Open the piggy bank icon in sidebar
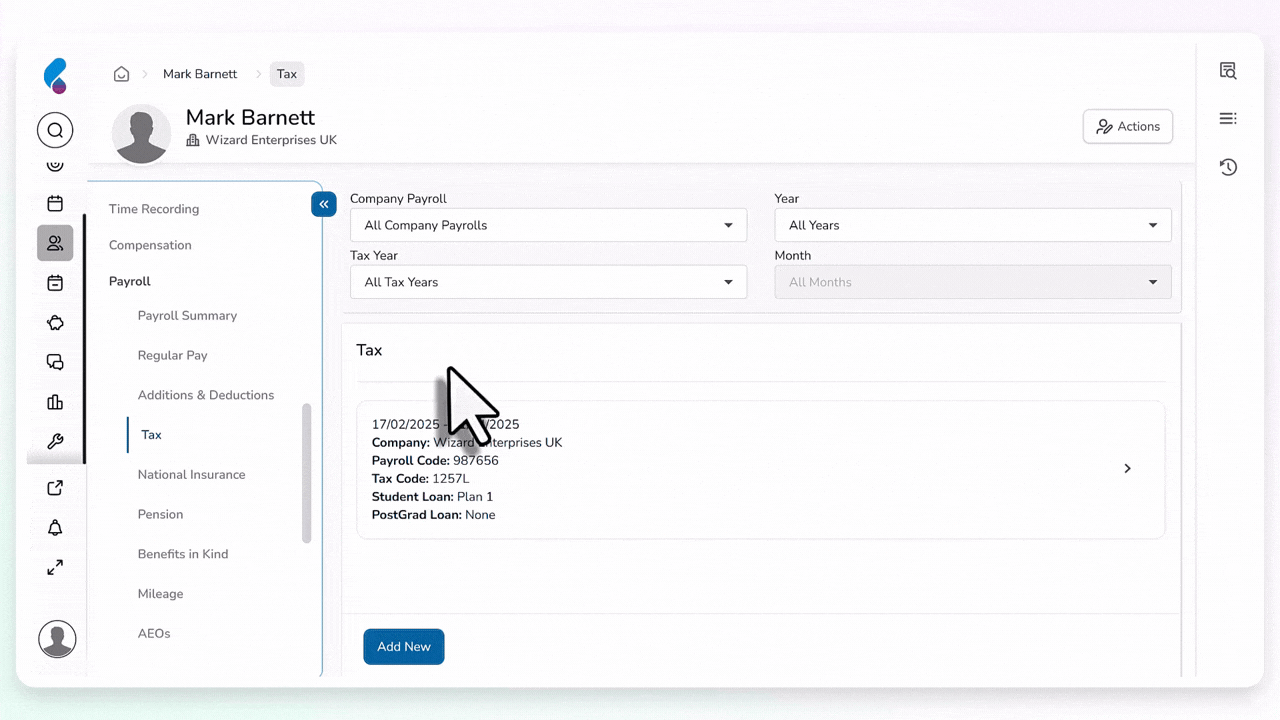1280x720 pixels. tap(55, 323)
